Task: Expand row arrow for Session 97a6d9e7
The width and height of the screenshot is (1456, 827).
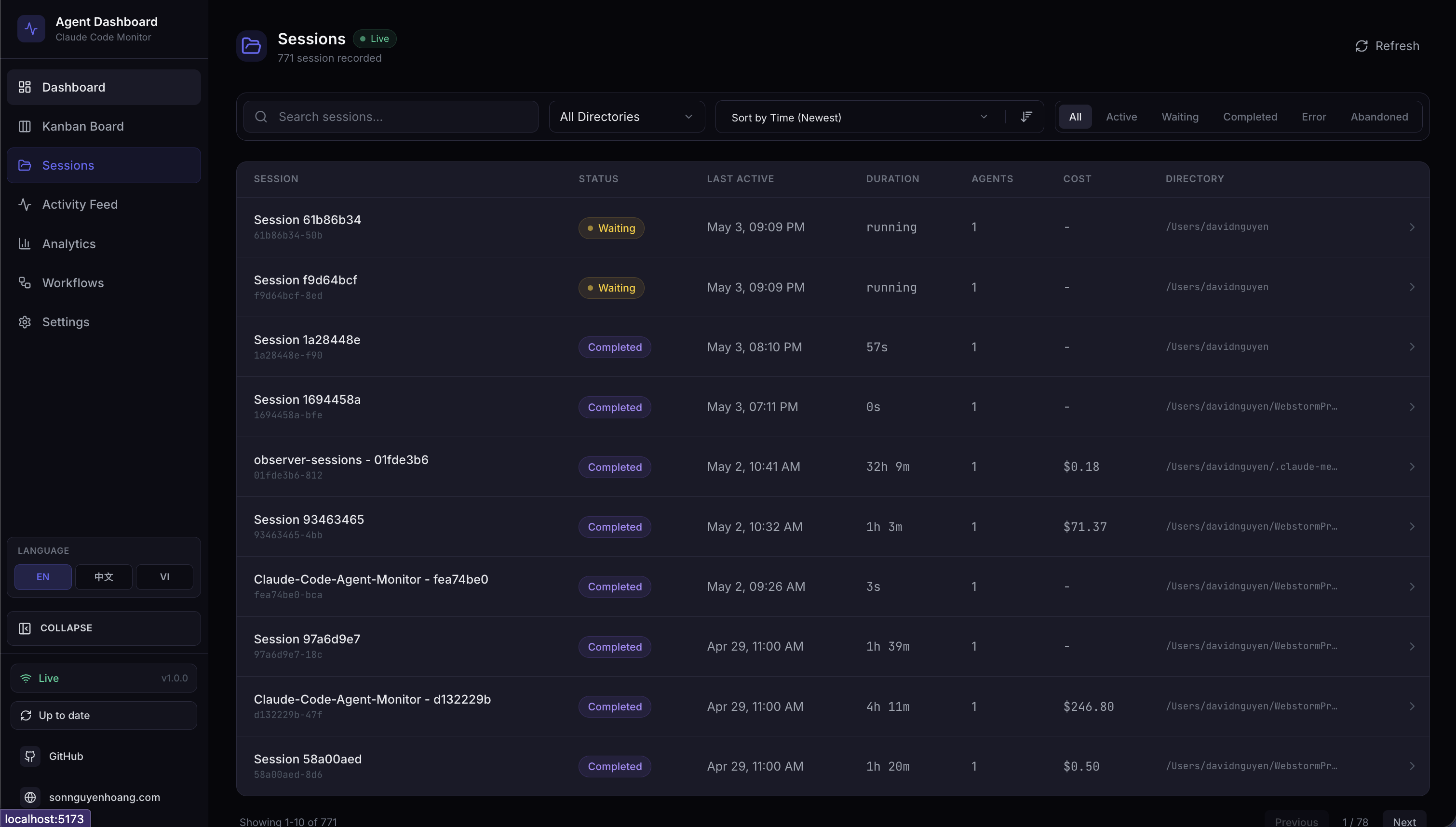Action: [1412, 646]
